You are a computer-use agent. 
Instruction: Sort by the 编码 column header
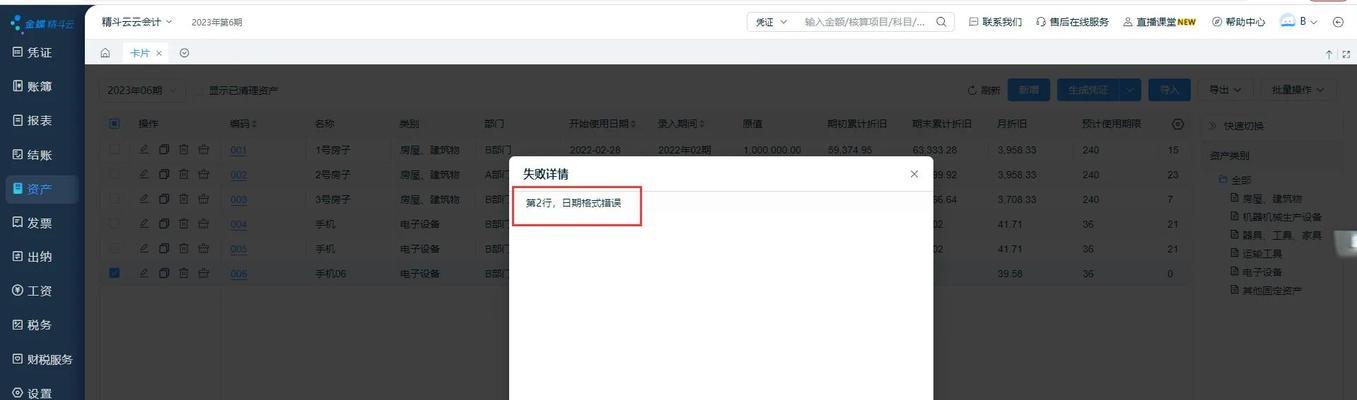tap(243, 124)
